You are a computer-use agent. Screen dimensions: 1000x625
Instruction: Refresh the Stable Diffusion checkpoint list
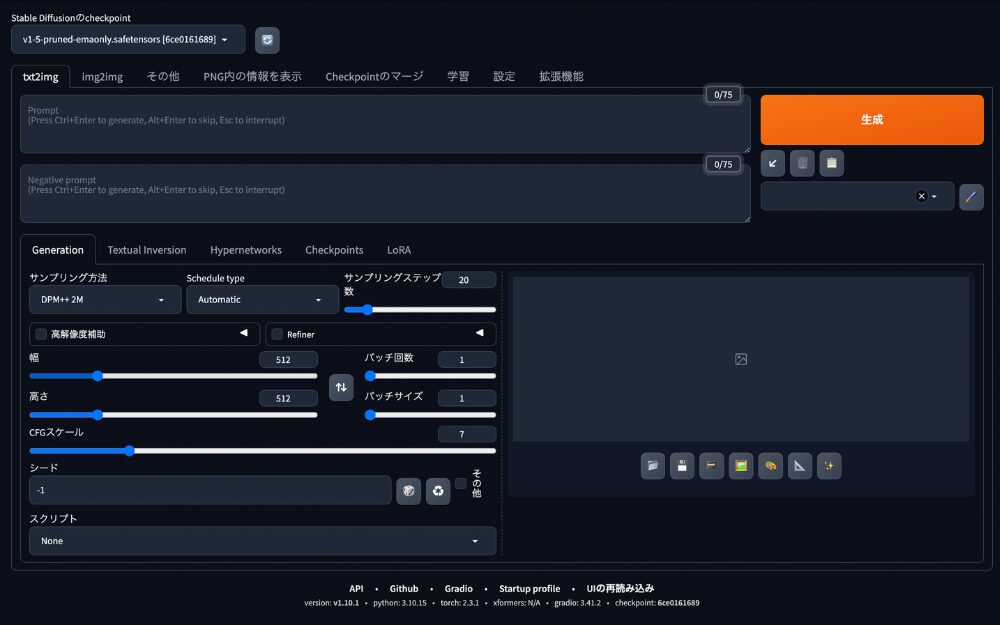[x=266, y=40]
